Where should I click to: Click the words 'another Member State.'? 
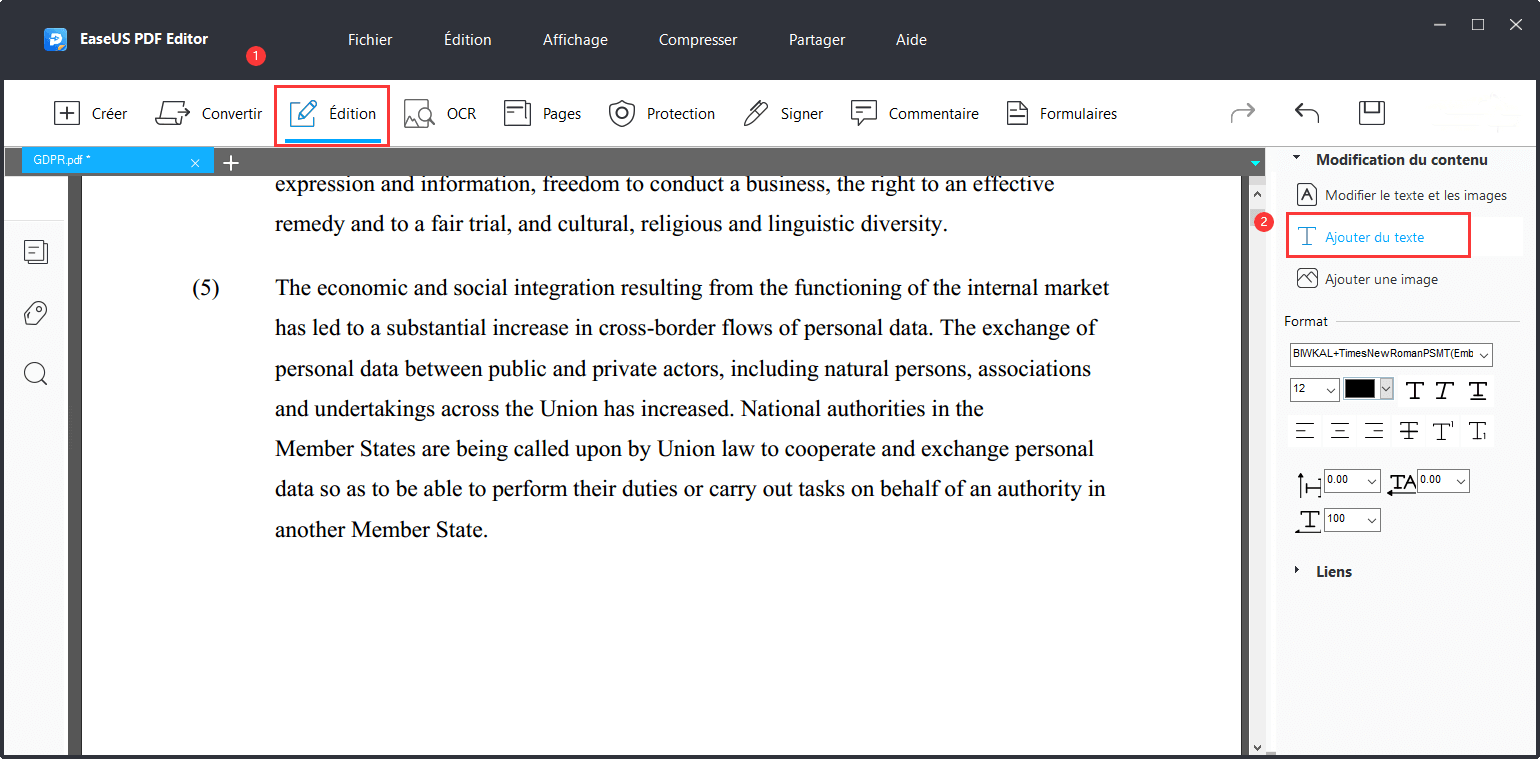click(381, 530)
